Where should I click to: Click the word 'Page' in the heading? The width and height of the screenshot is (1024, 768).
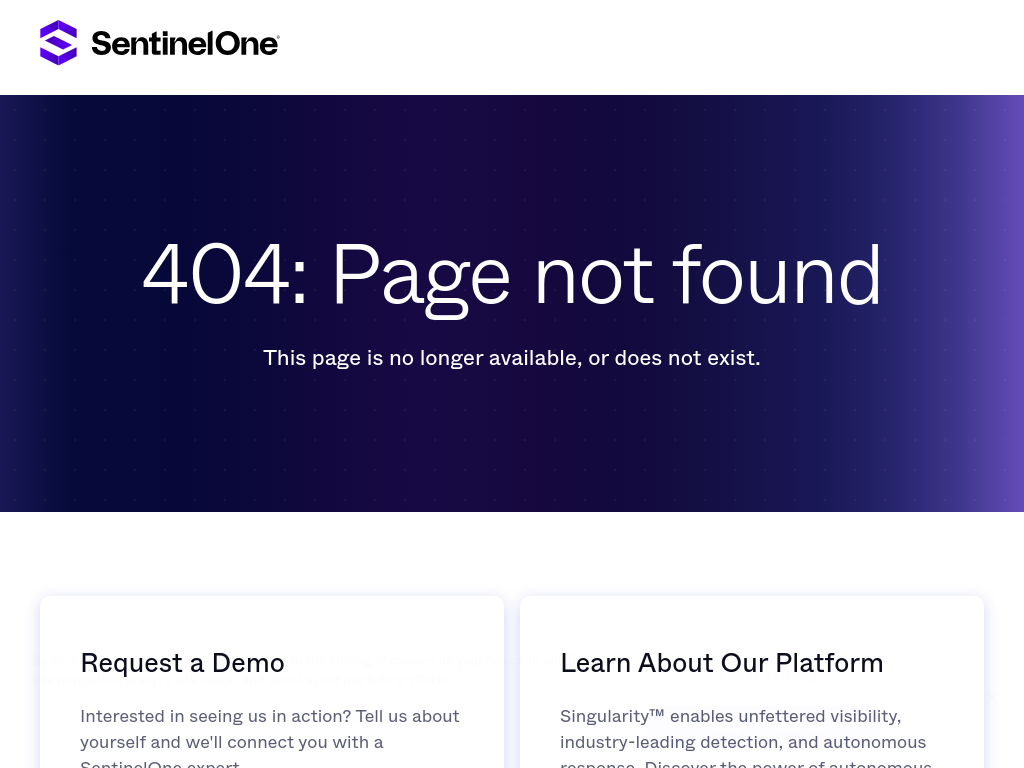(x=420, y=274)
